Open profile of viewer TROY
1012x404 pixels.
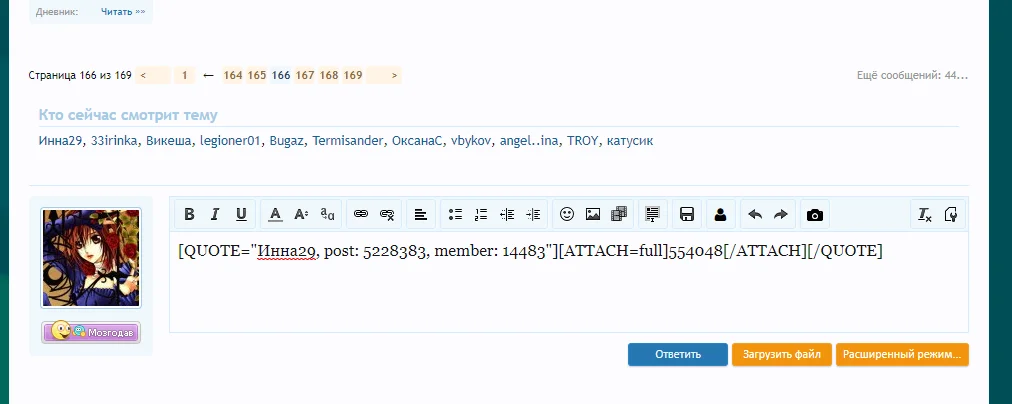coord(583,141)
